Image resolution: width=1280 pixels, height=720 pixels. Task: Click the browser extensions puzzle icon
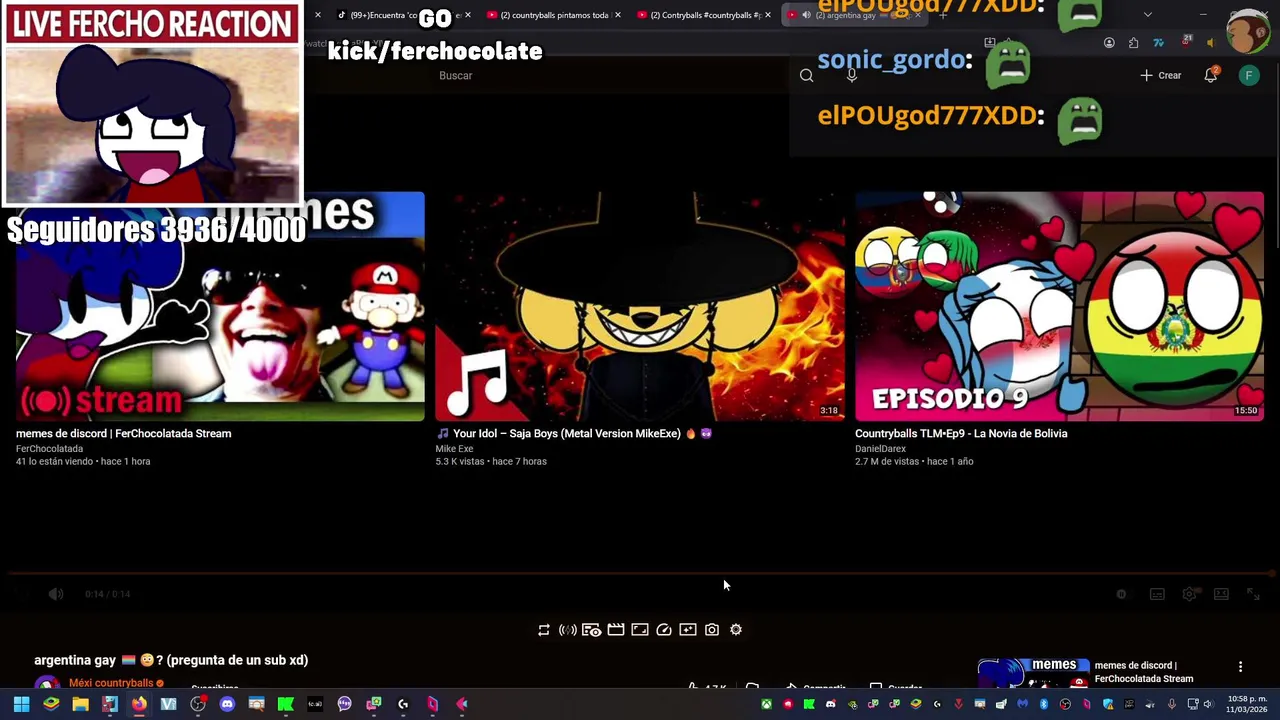[x=1133, y=43]
